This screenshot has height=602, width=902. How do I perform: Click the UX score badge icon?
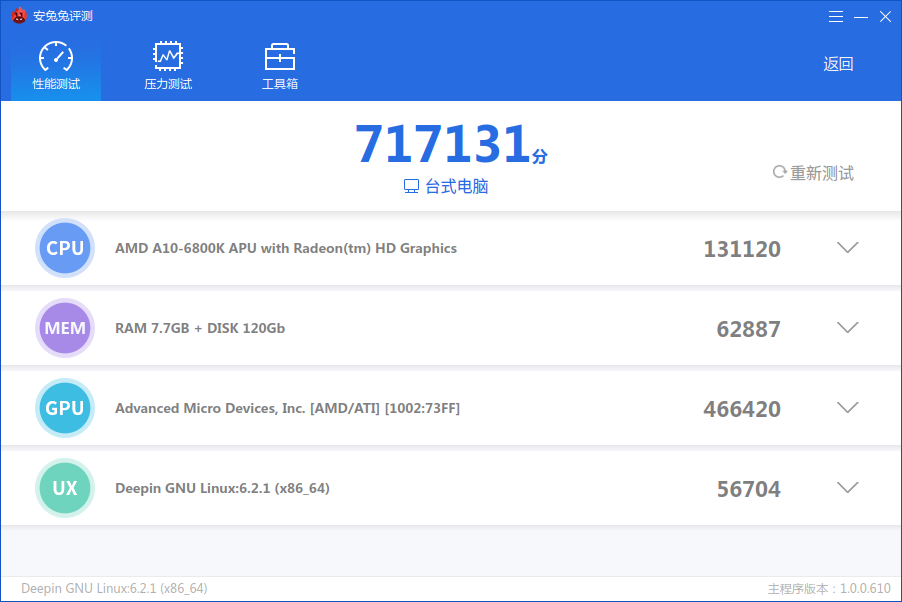[64, 487]
